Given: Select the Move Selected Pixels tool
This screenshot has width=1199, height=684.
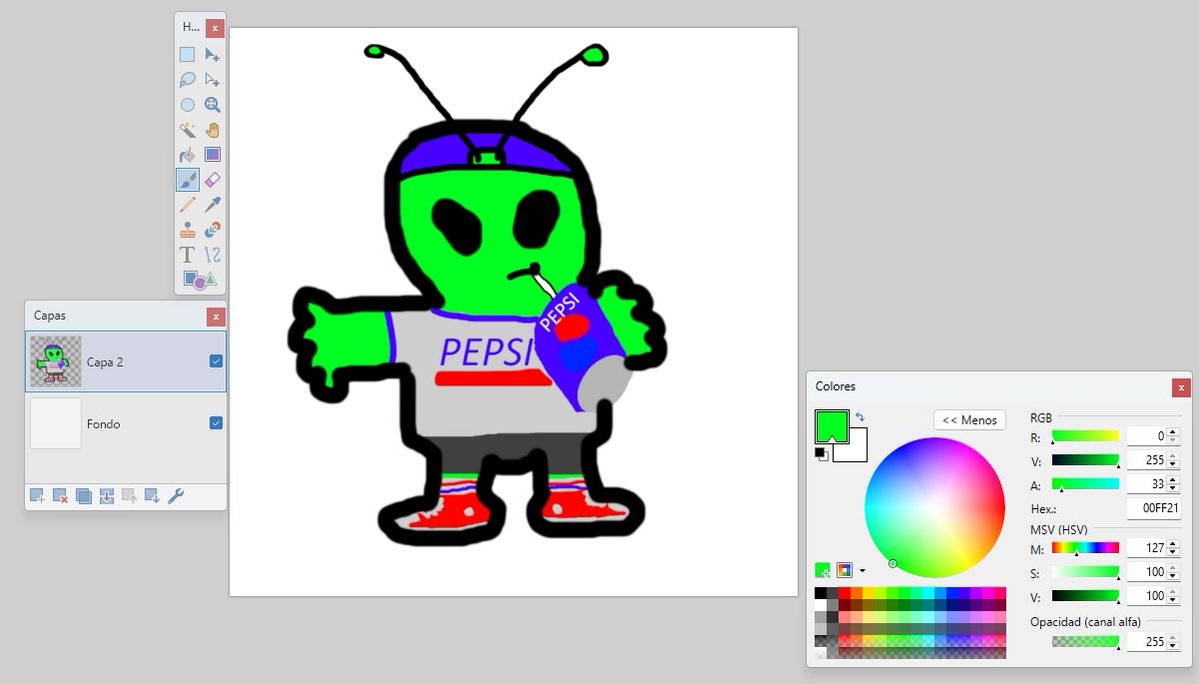Looking at the screenshot, I should point(213,54).
